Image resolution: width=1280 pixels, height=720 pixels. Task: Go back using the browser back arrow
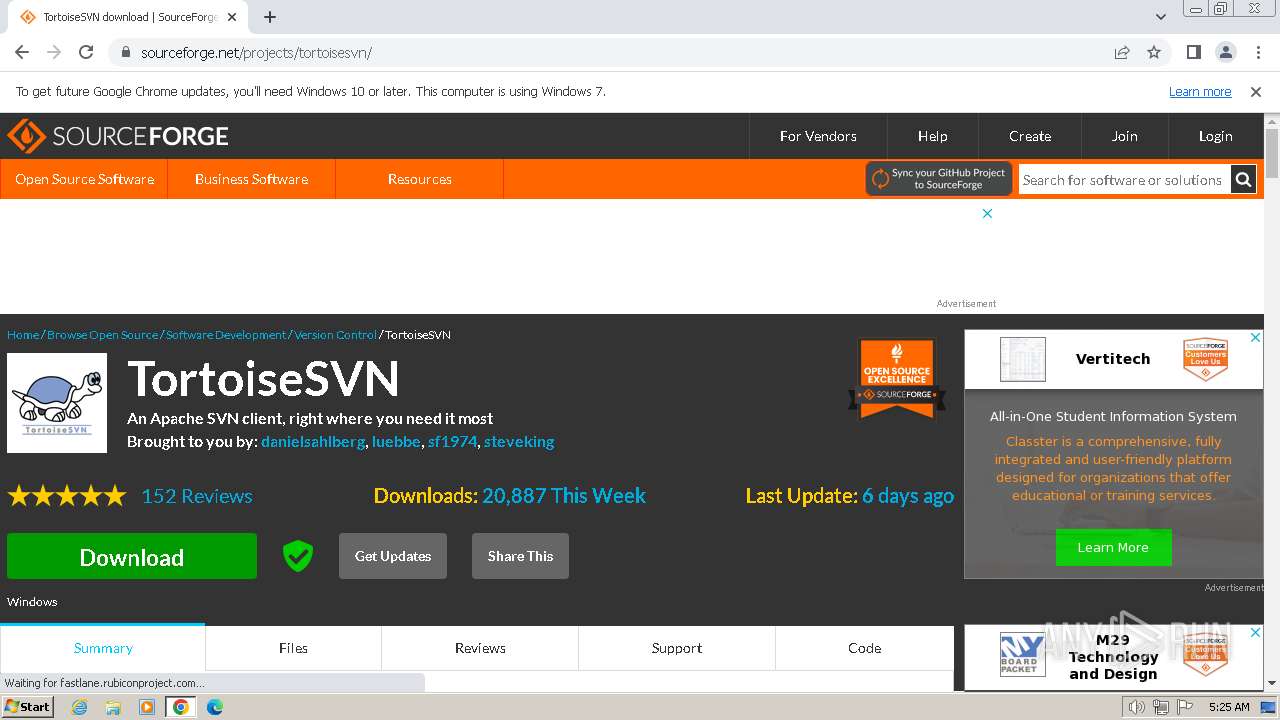click(22, 52)
